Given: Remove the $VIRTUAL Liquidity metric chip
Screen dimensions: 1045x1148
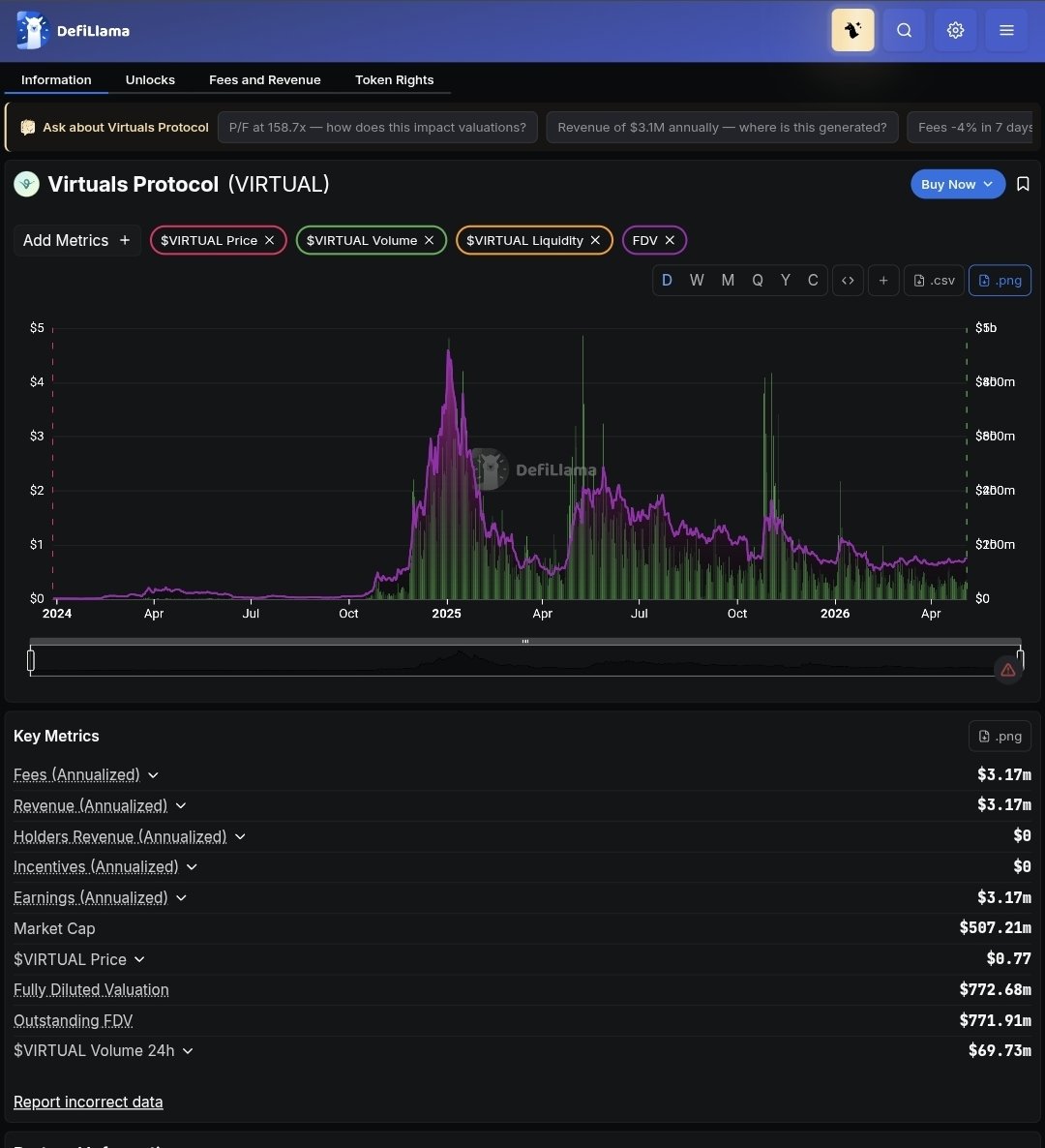Looking at the screenshot, I should (595, 240).
